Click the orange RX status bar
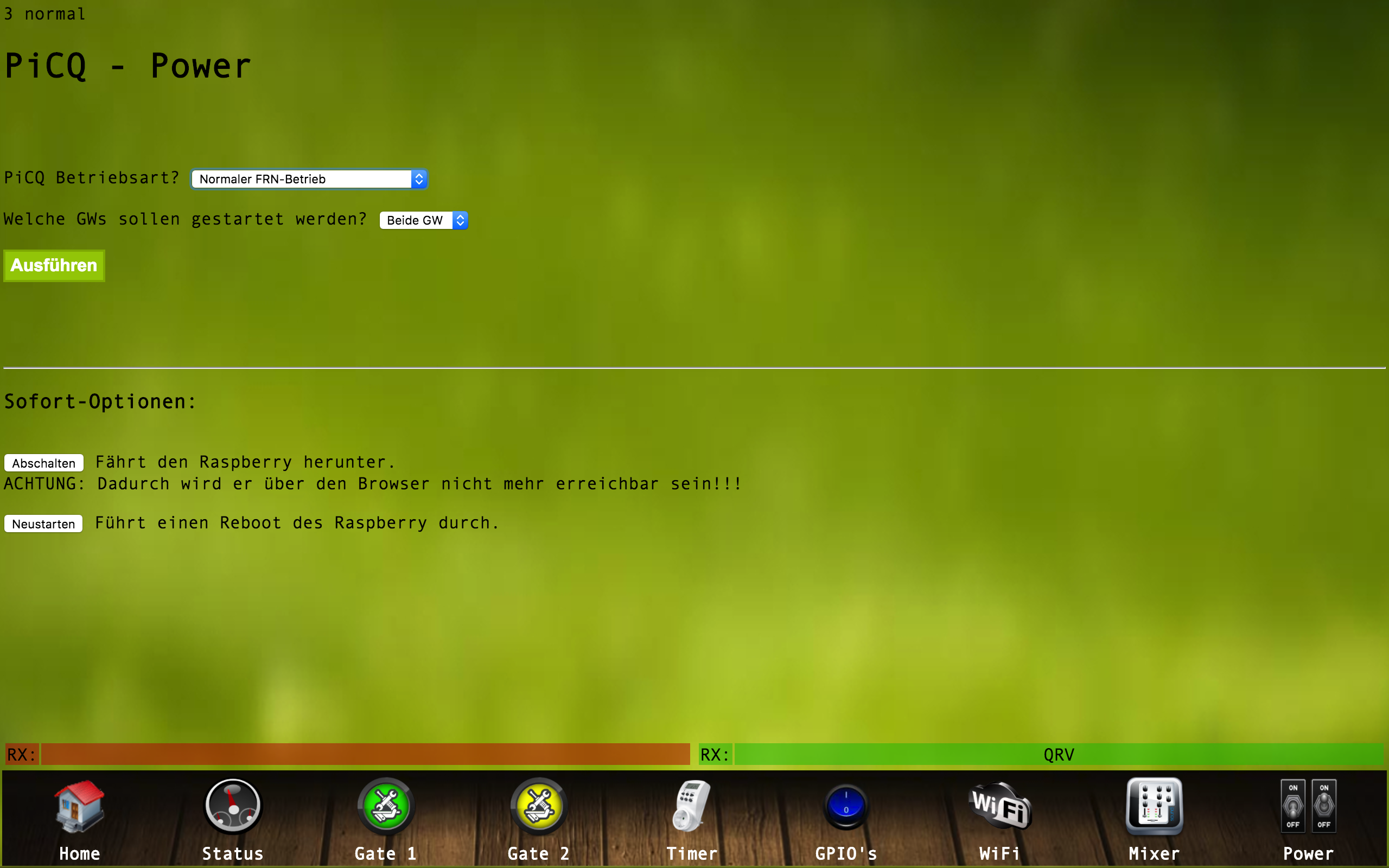Image resolution: width=1389 pixels, height=868 pixels. point(366,754)
